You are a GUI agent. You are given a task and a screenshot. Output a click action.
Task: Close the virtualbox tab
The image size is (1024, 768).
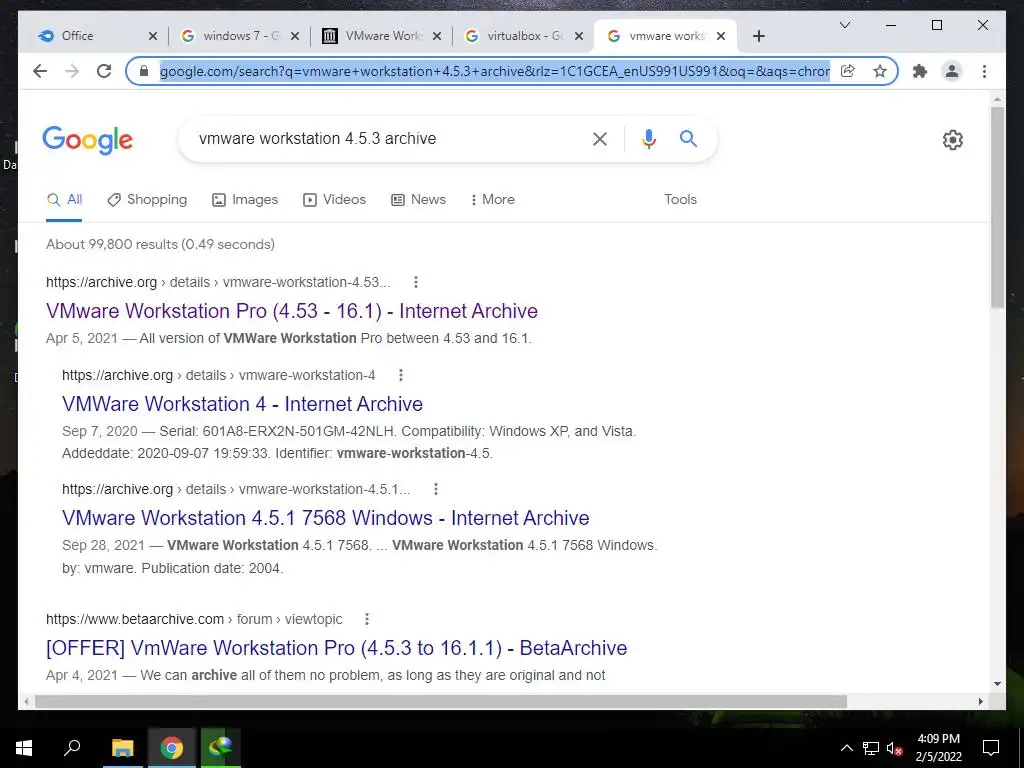tap(579, 36)
